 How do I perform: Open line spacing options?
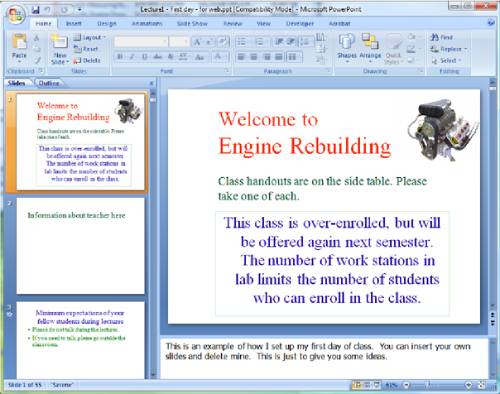[x=305, y=42]
